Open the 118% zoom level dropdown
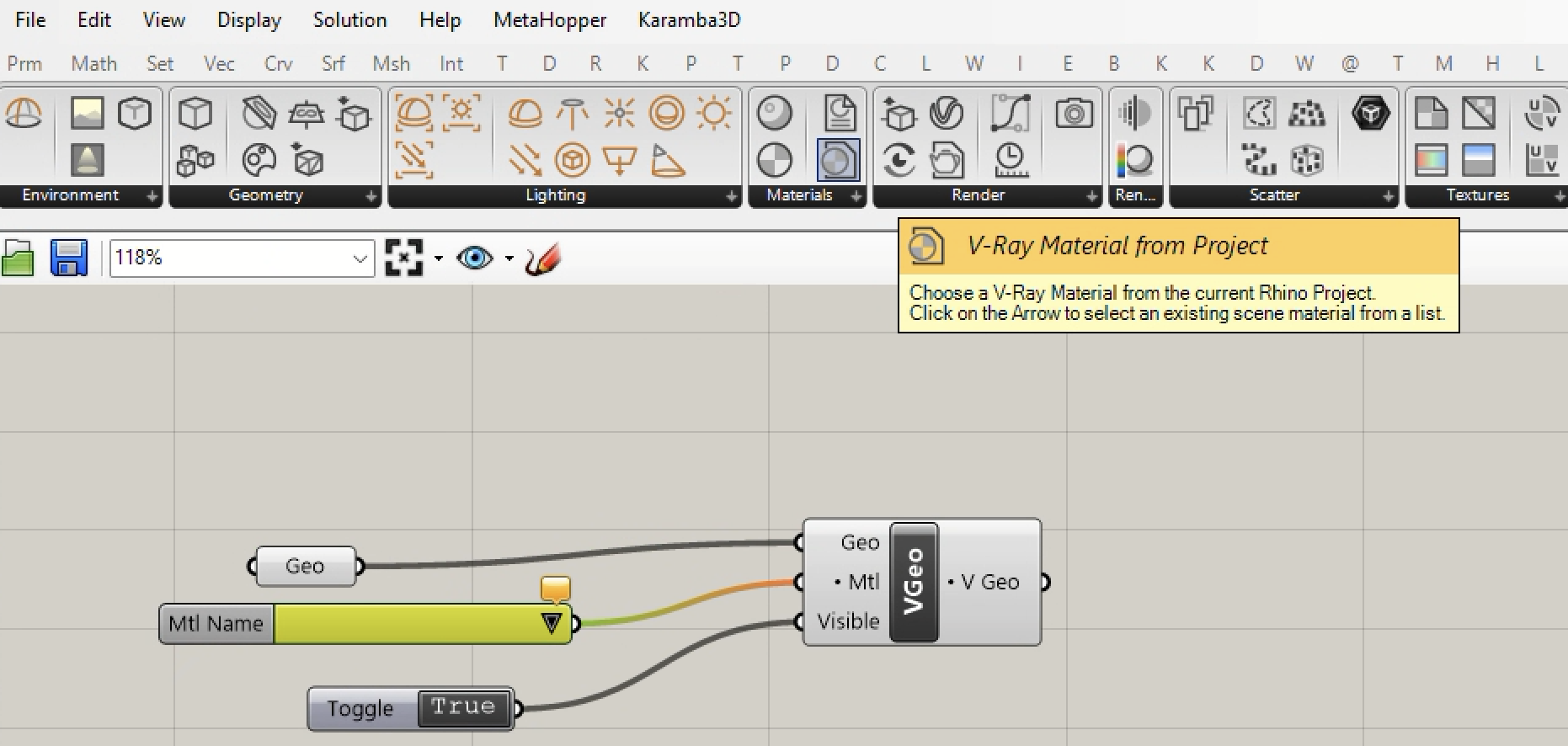Screen dimensions: 1568x746 (360, 258)
